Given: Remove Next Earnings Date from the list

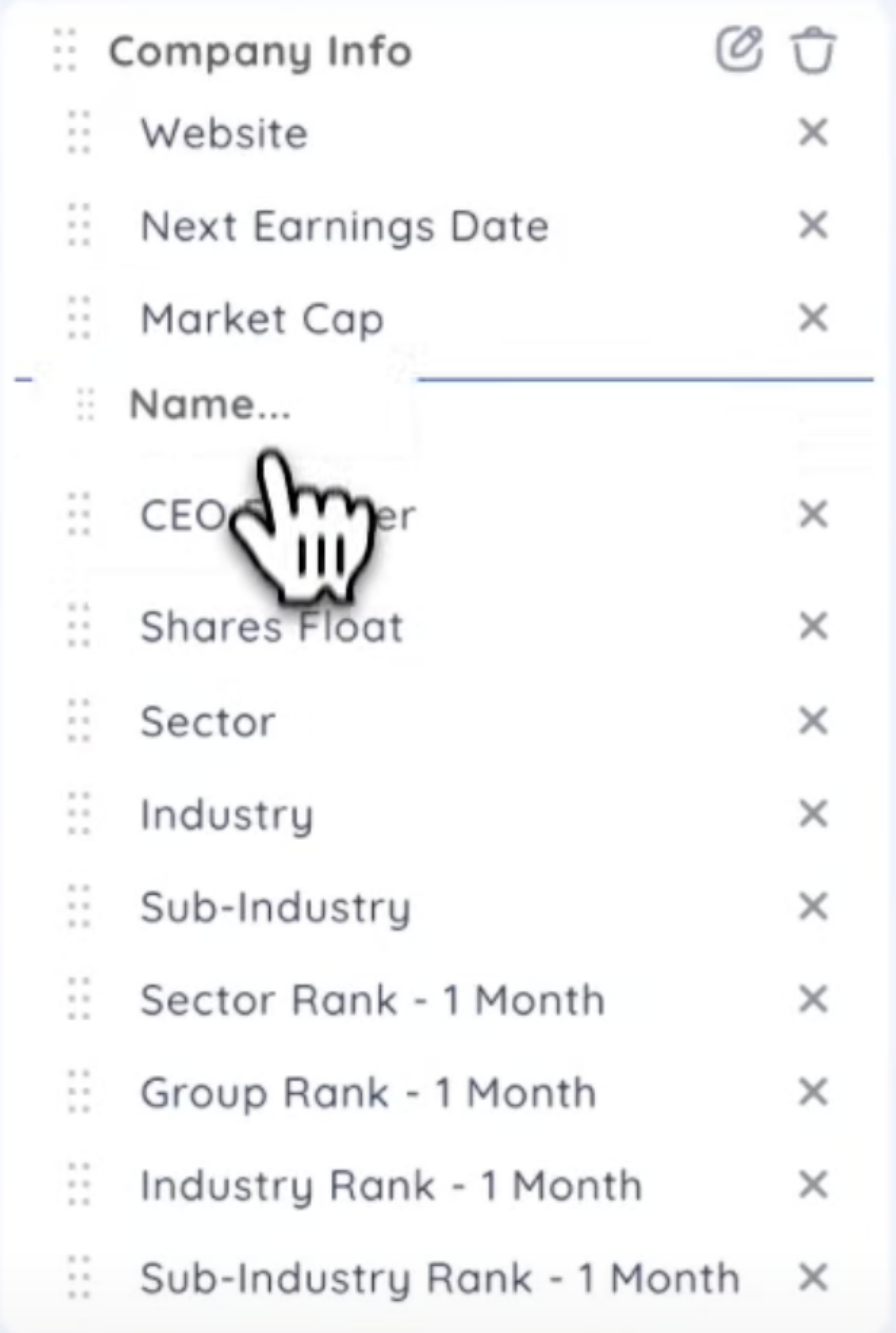Looking at the screenshot, I should coord(813,225).
